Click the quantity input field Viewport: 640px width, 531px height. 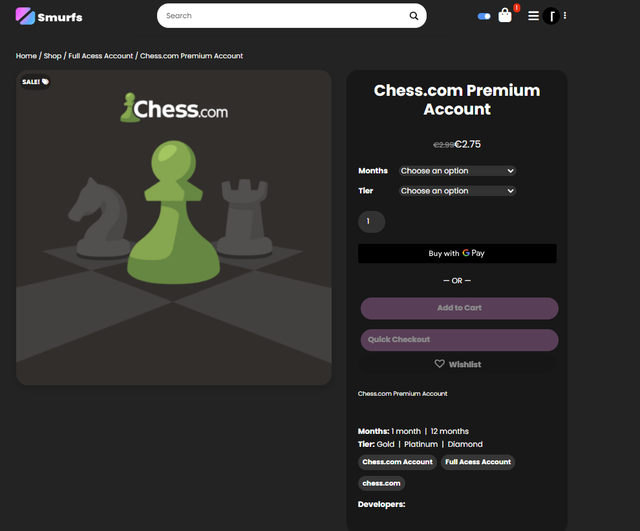[x=371, y=222]
